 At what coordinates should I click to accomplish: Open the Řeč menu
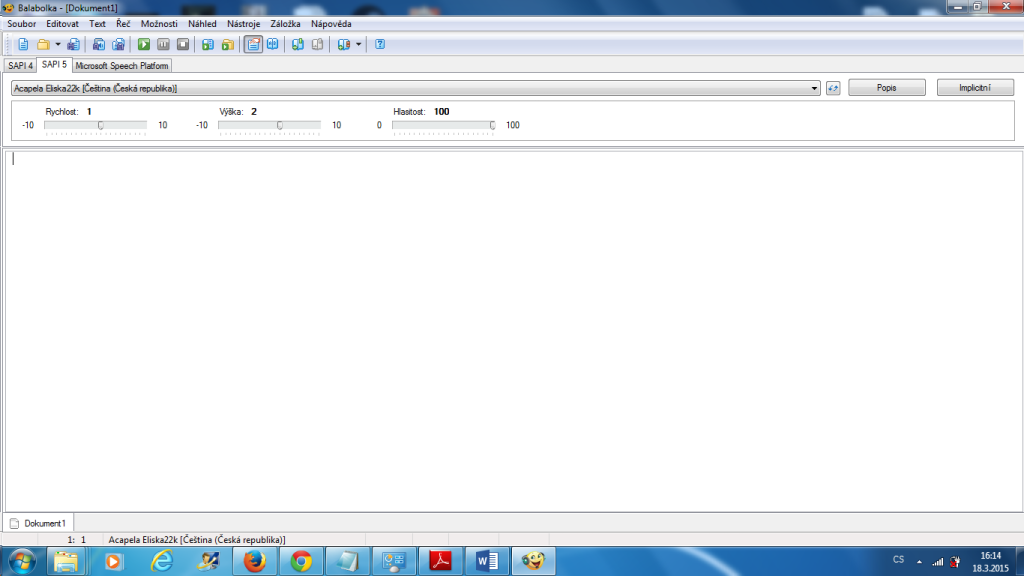pos(122,23)
